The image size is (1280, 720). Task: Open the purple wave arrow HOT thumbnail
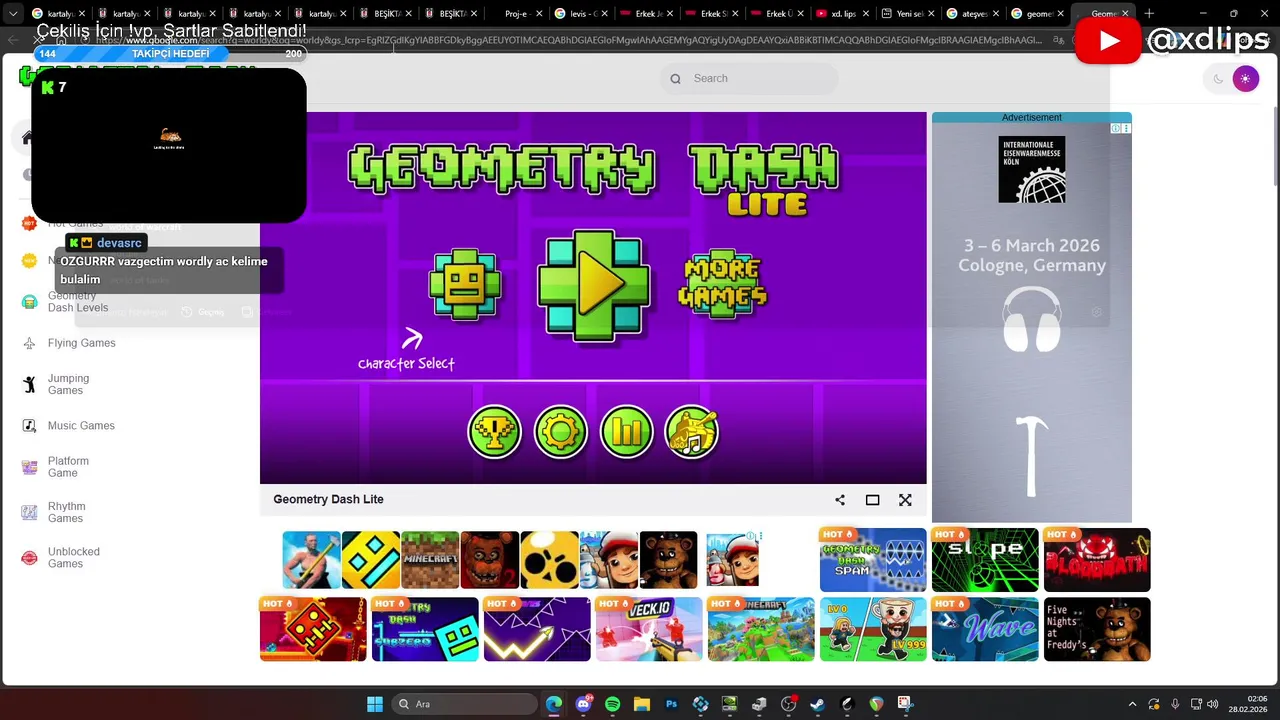(537, 629)
